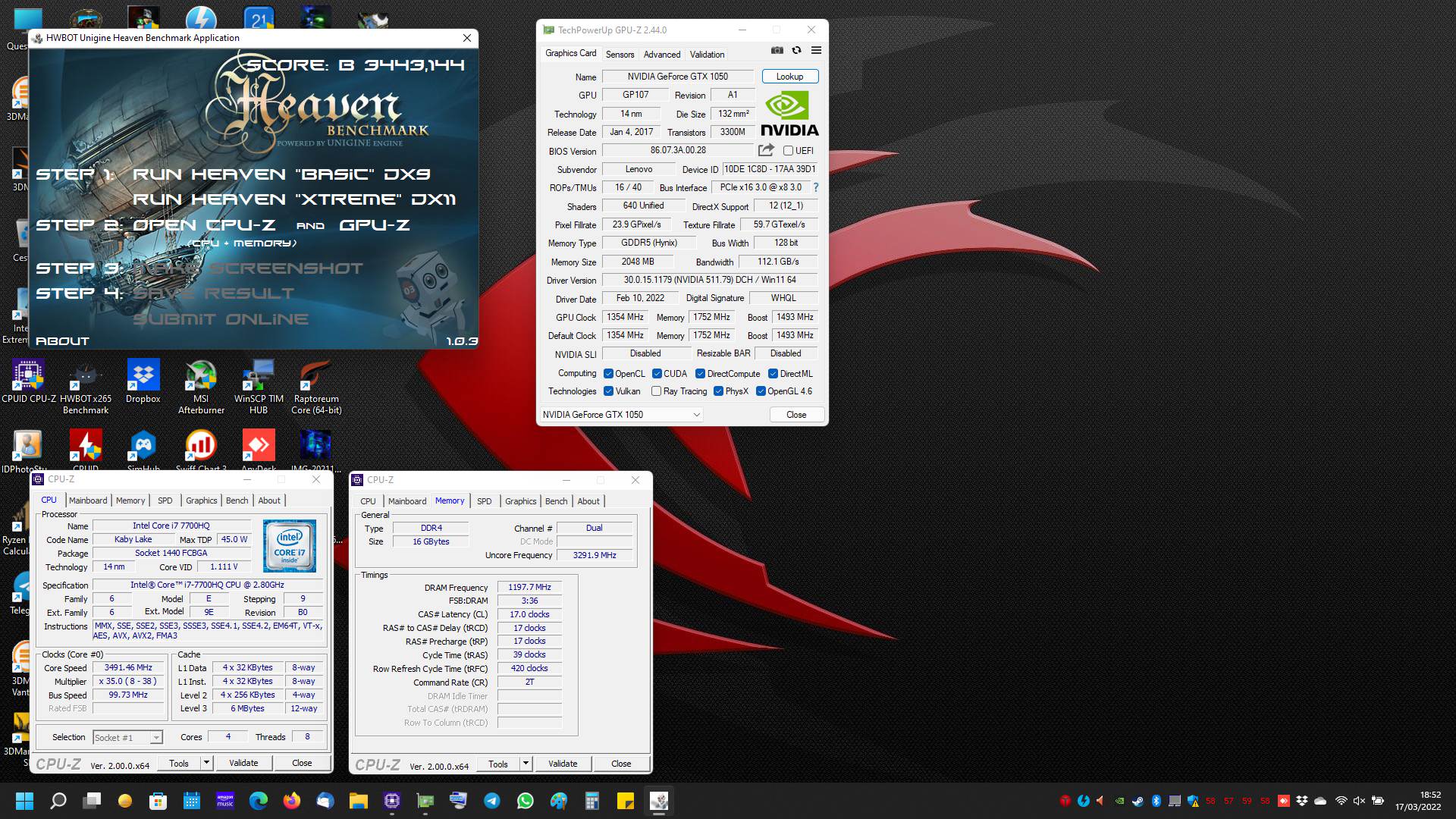Screen dimensions: 1456x819
Task: Launch MSI Afterburner desktop shortcut
Action: (x=201, y=387)
